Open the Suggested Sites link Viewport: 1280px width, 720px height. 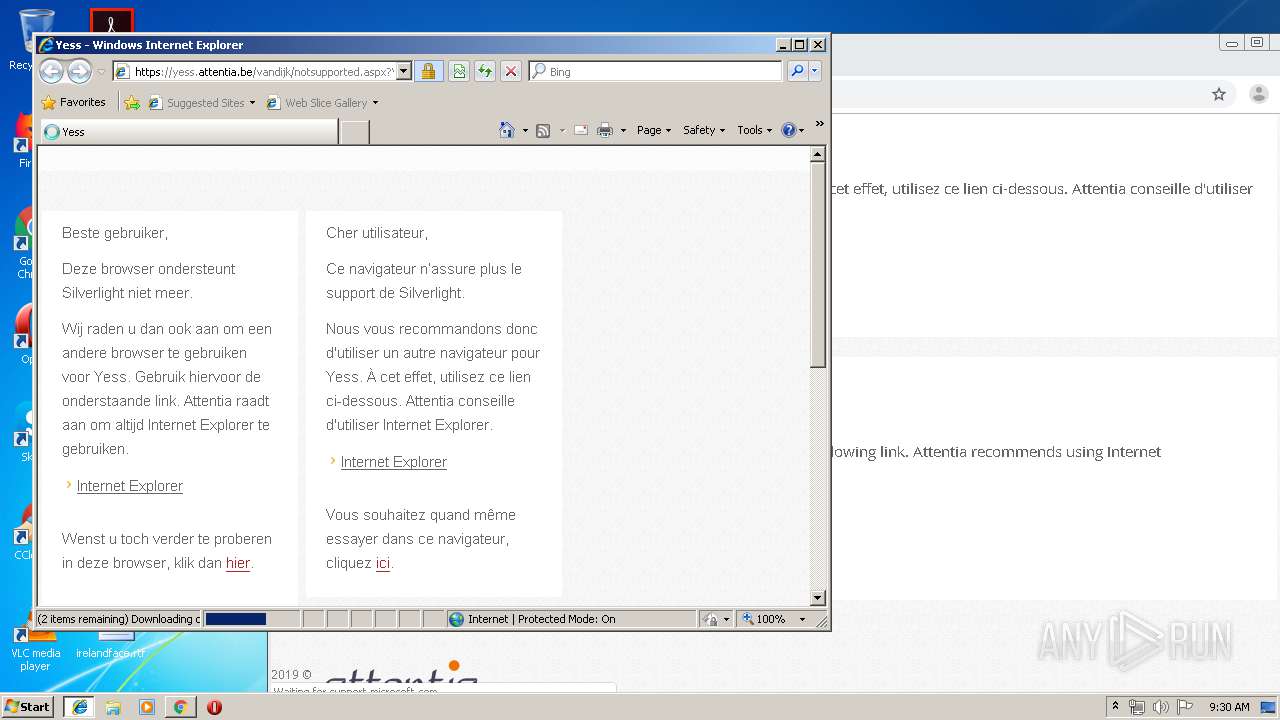click(201, 102)
